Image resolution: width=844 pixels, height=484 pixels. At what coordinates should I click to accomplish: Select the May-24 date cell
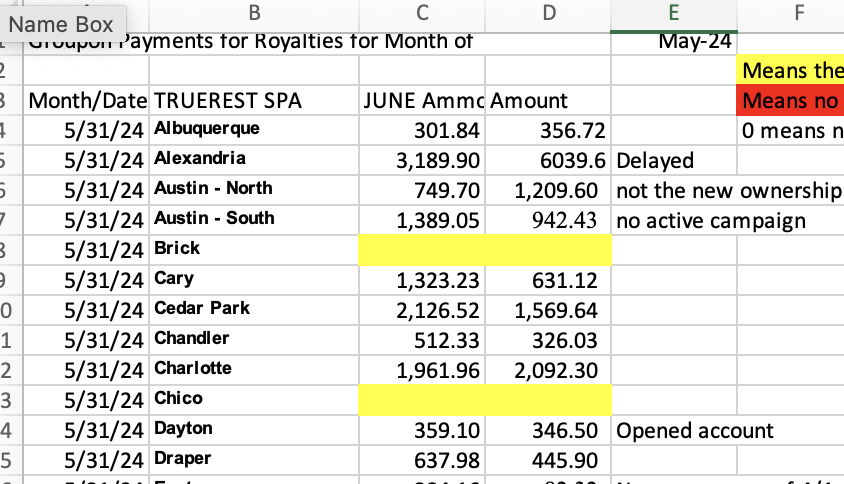pos(695,42)
